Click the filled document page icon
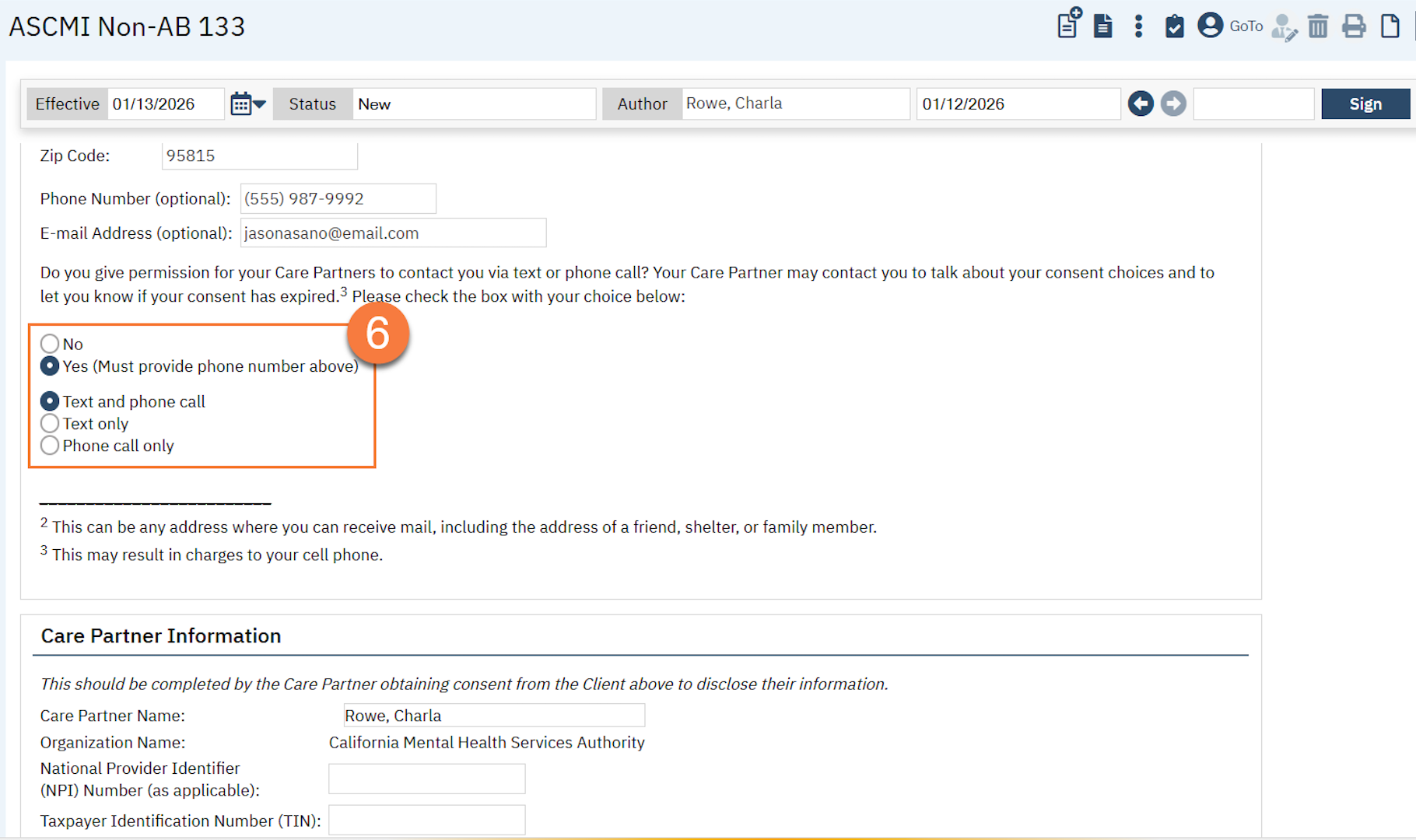The width and height of the screenshot is (1416, 840). click(1102, 26)
